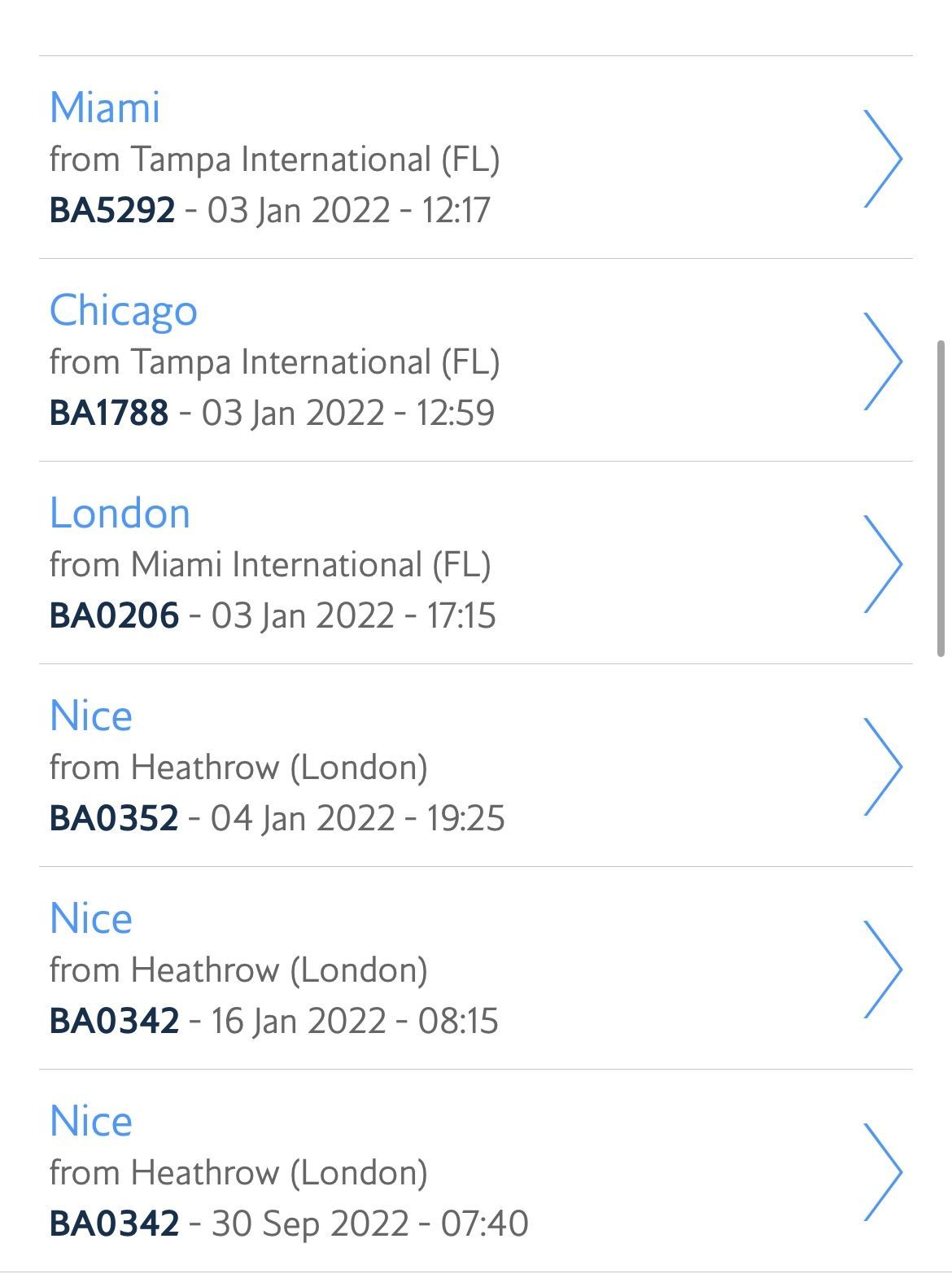
Task: Tap the chevron for BA0342 on 16 Jan
Action: tap(883, 969)
